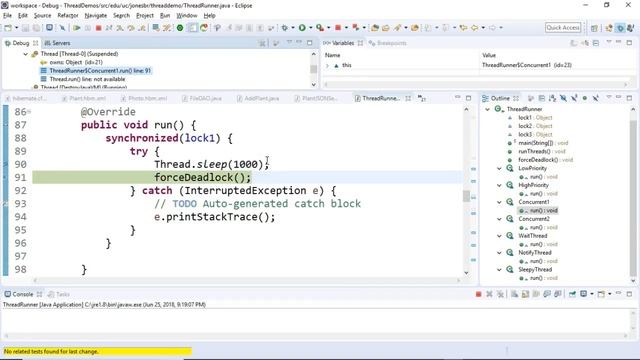
Task: Open the New file dropdown arrow
Action: (16, 28)
